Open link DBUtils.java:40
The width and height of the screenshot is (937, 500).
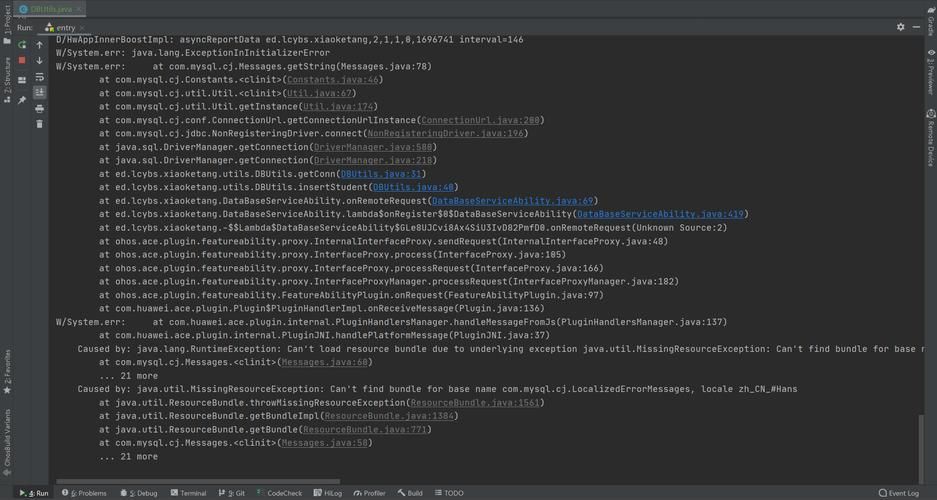413,187
